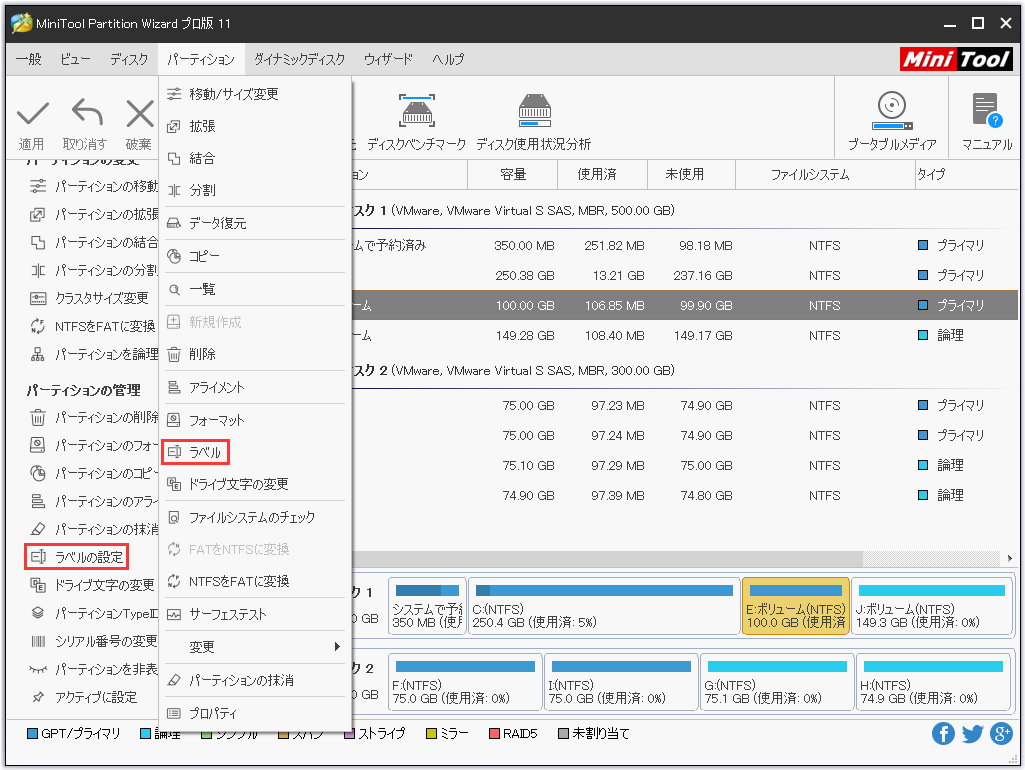Select データ復元 menu entry
The height and width of the screenshot is (770, 1025).
(x=255, y=224)
